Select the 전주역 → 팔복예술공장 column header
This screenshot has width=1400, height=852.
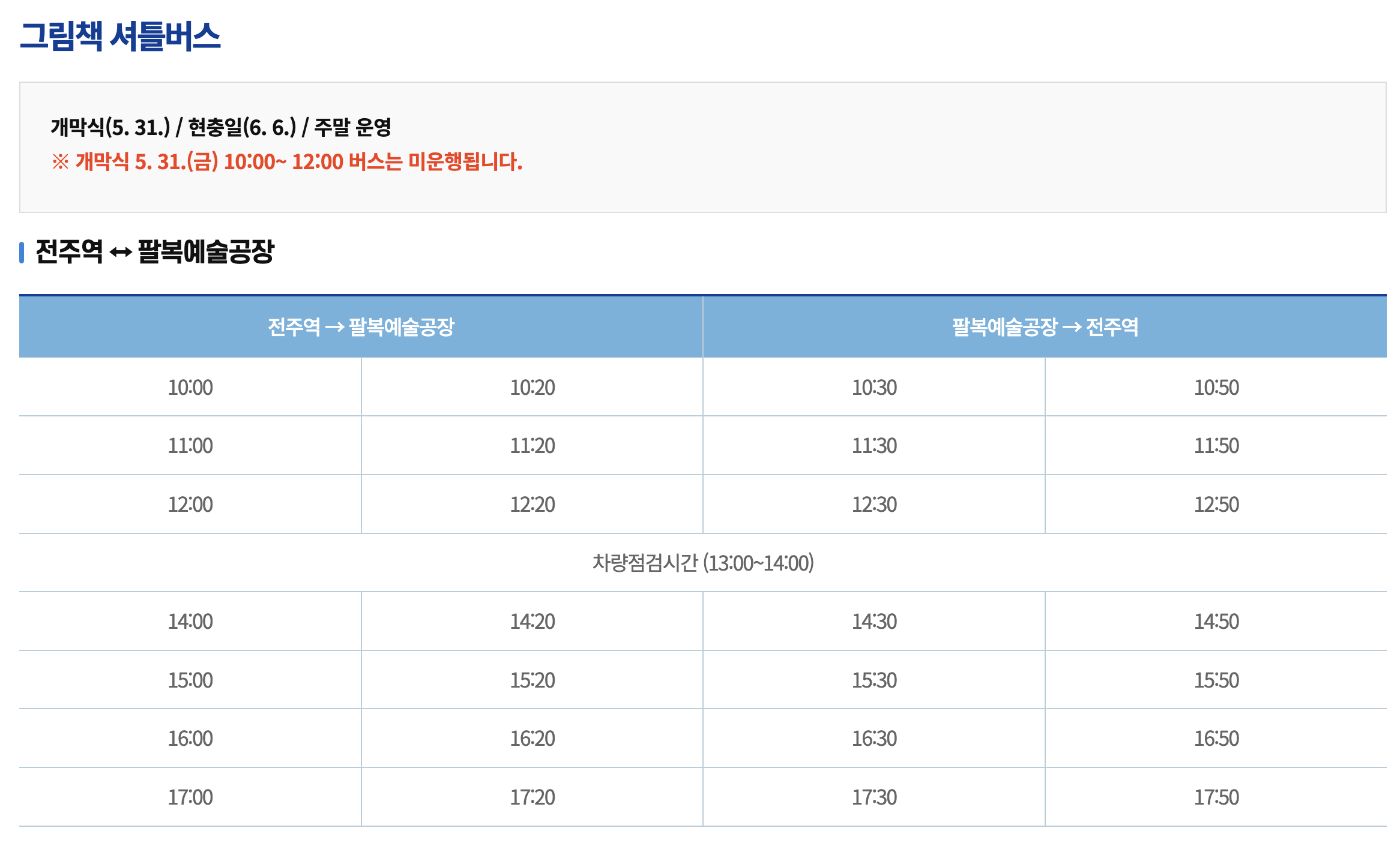click(361, 327)
